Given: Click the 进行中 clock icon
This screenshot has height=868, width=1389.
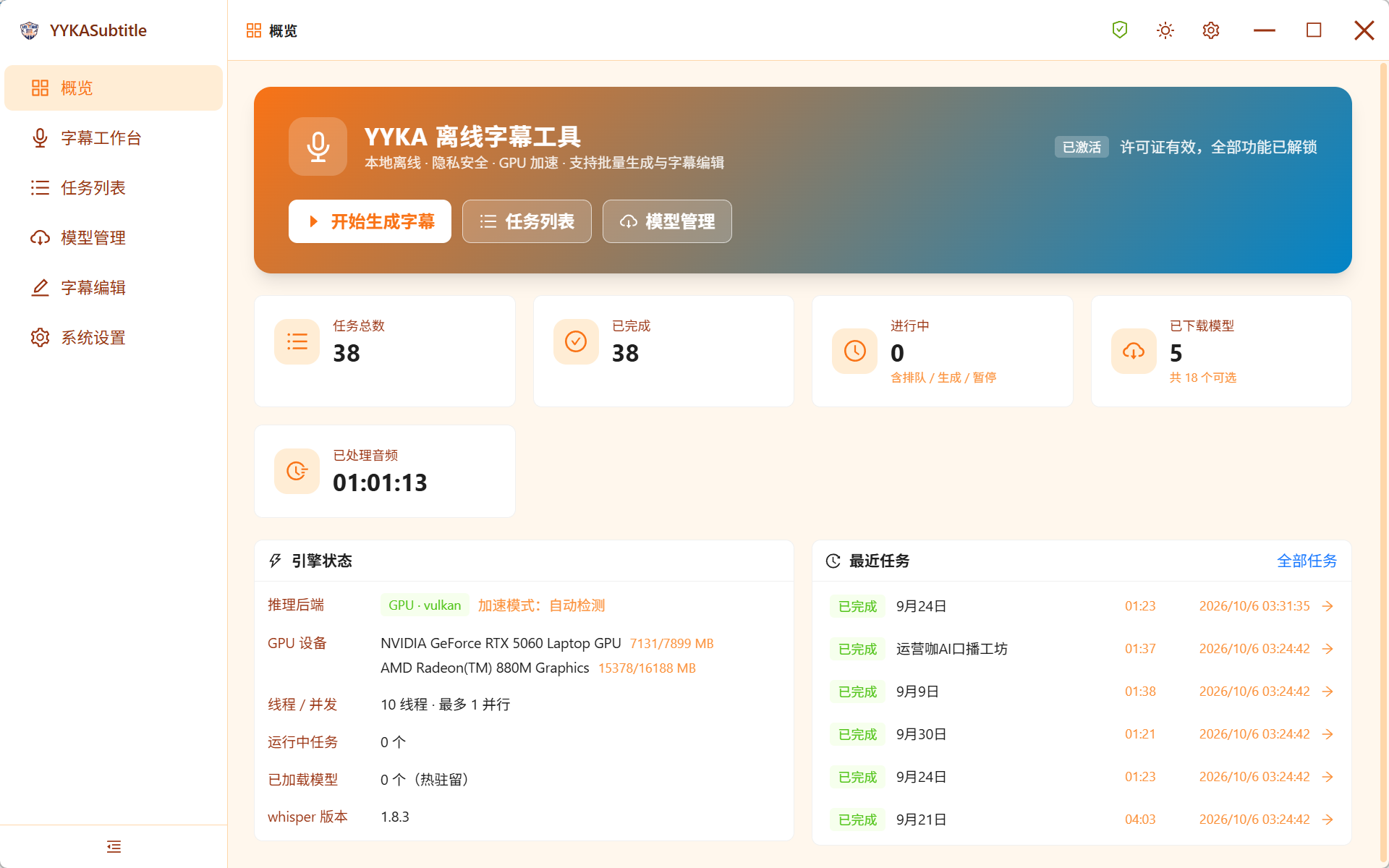Looking at the screenshot, I should coord(854,351).
